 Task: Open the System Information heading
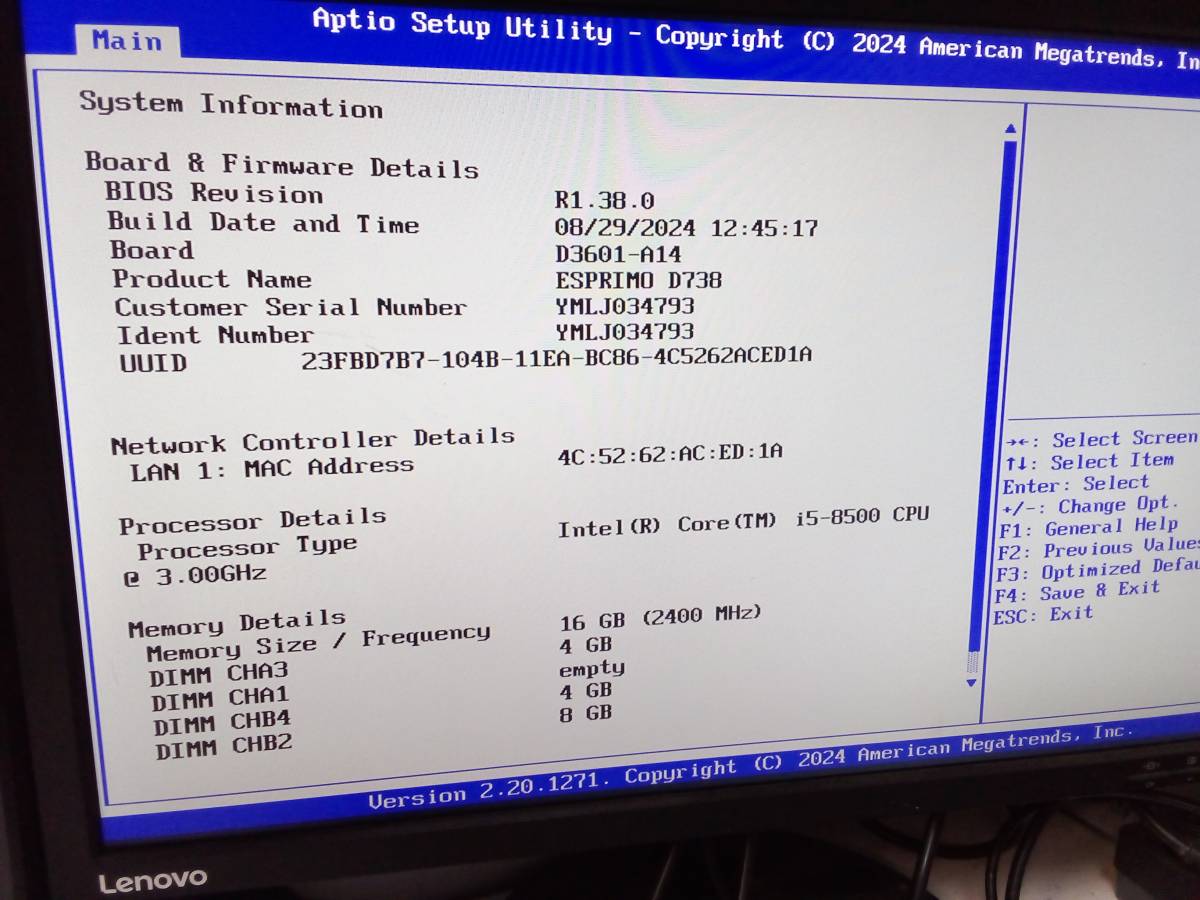pos(231,107)
